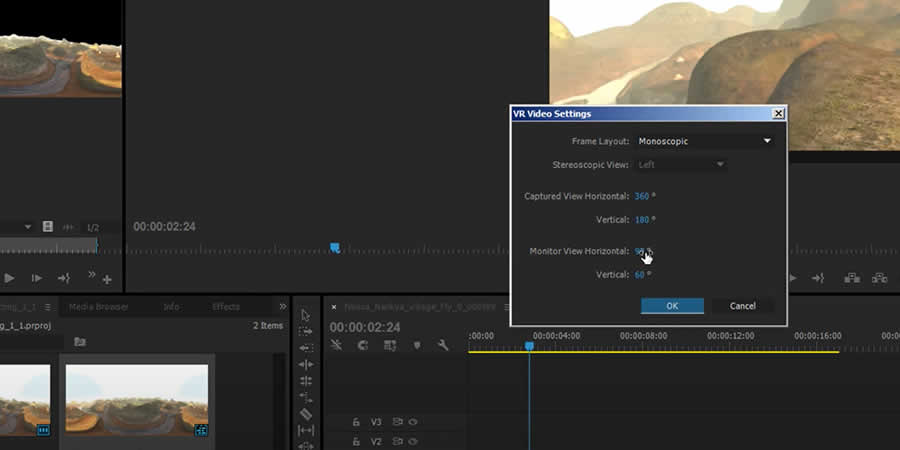Click the new bin folder icon

[79, 342]
